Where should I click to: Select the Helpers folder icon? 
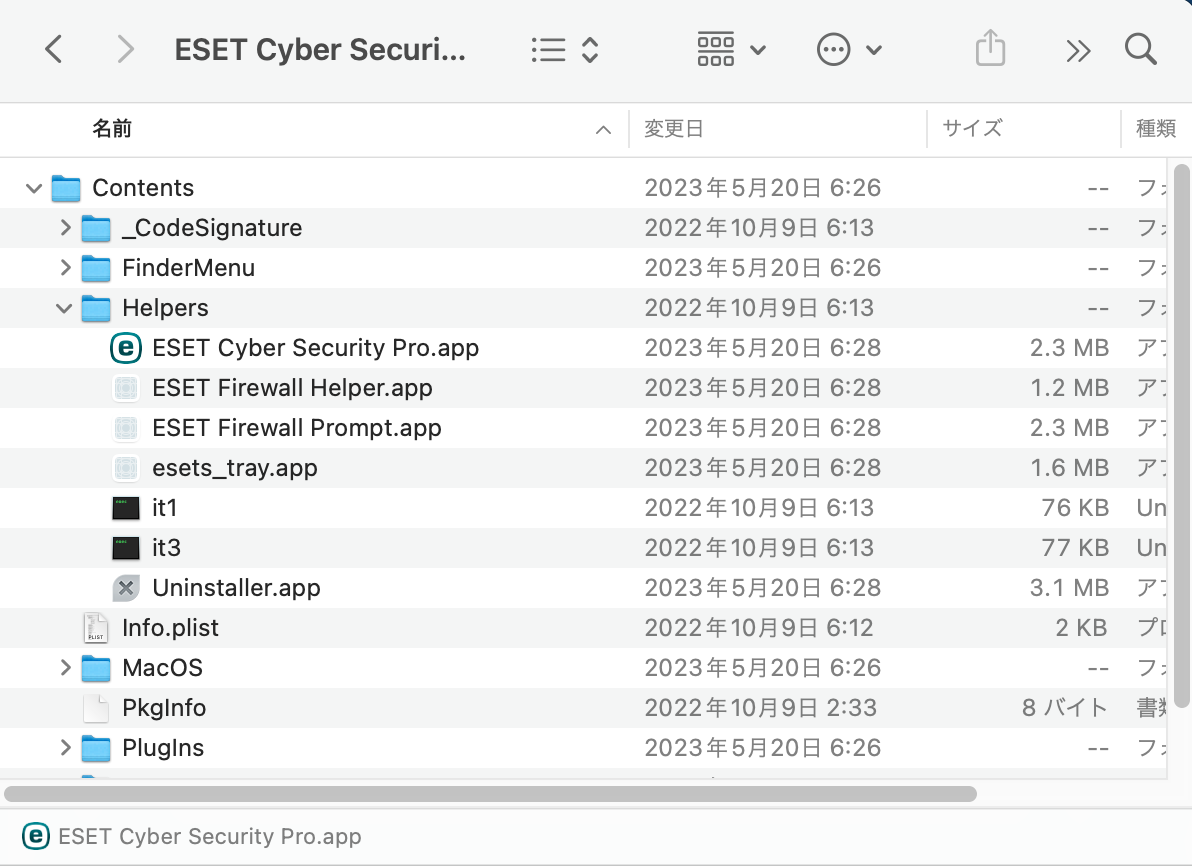pyautogui.click(x=96, y=308)
